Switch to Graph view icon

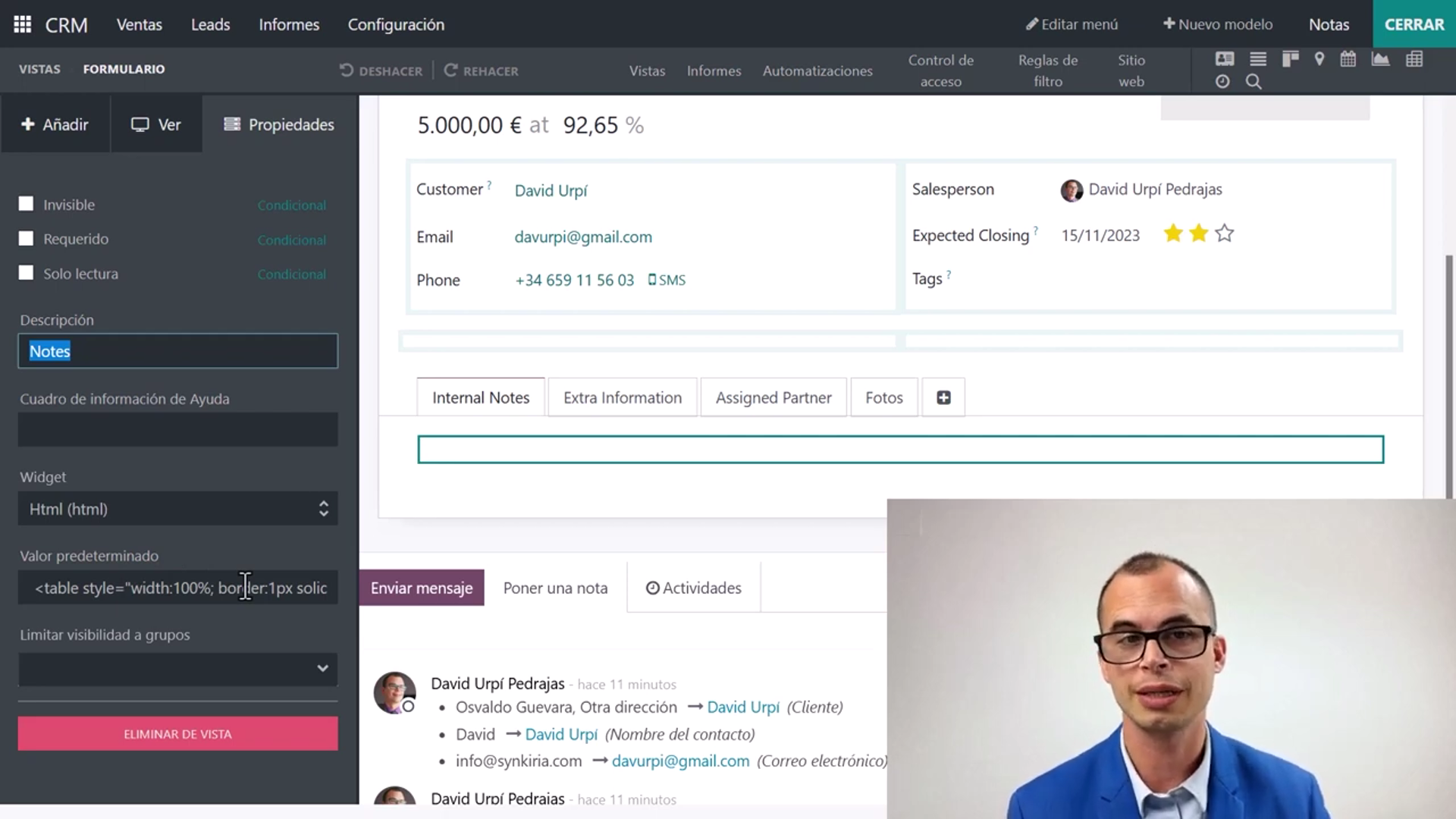click(x=1380, y=59)
